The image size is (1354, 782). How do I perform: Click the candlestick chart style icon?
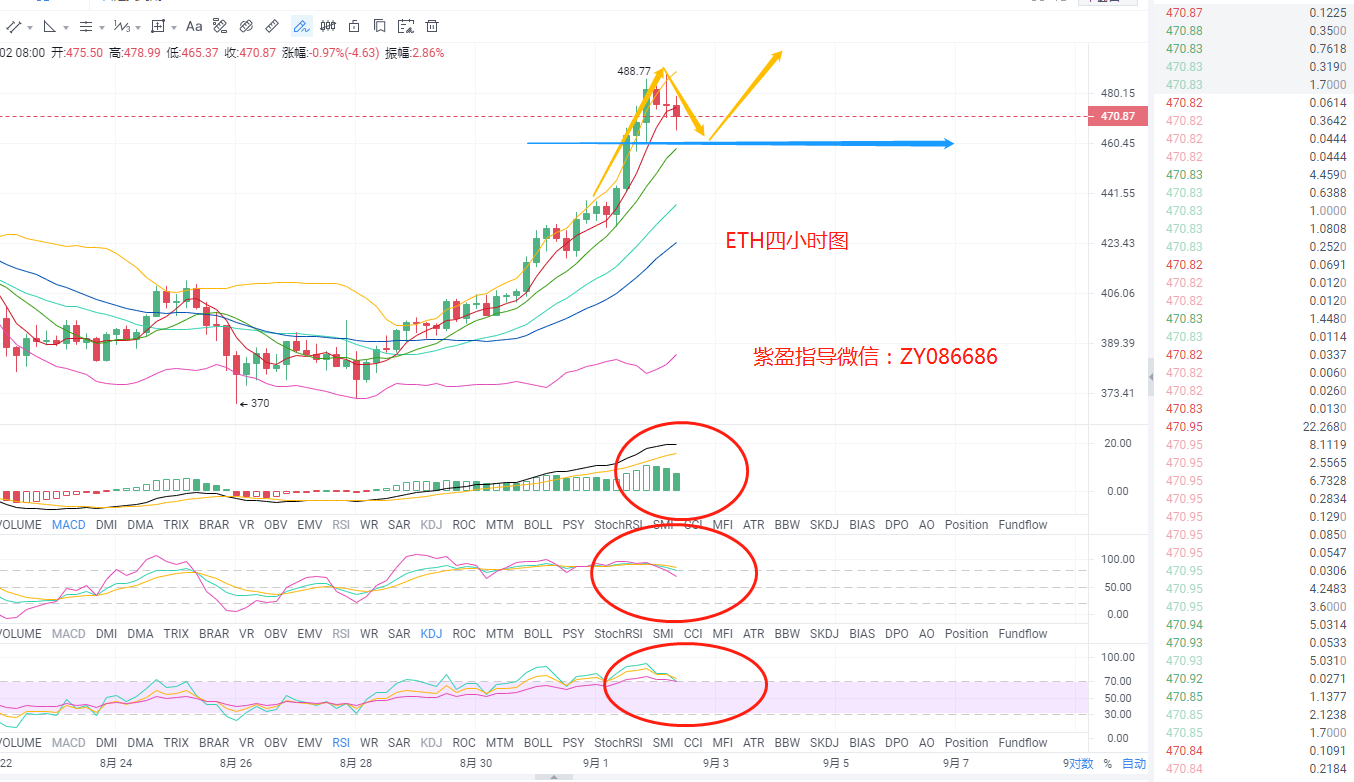coord(328,26)
